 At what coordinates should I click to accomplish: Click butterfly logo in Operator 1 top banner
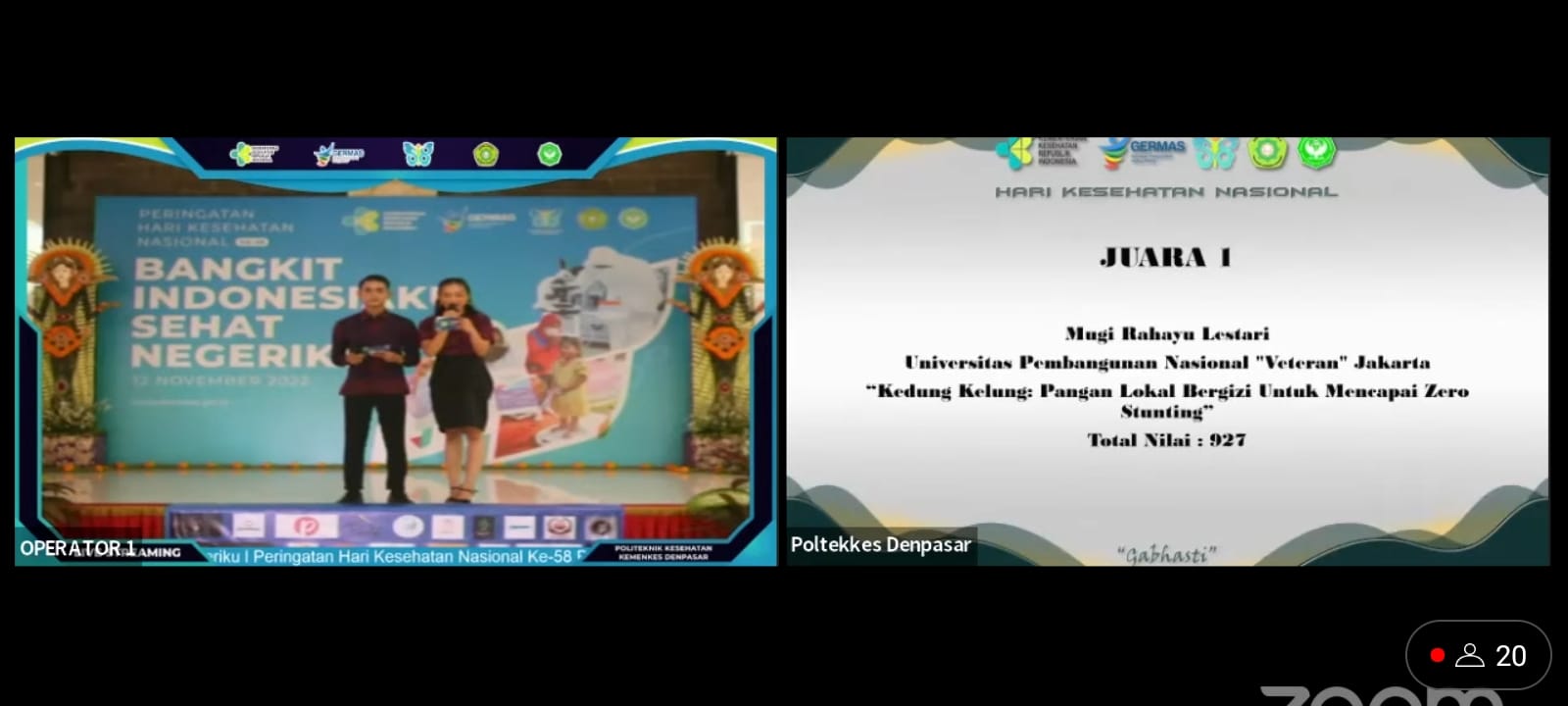click(418, 154)
